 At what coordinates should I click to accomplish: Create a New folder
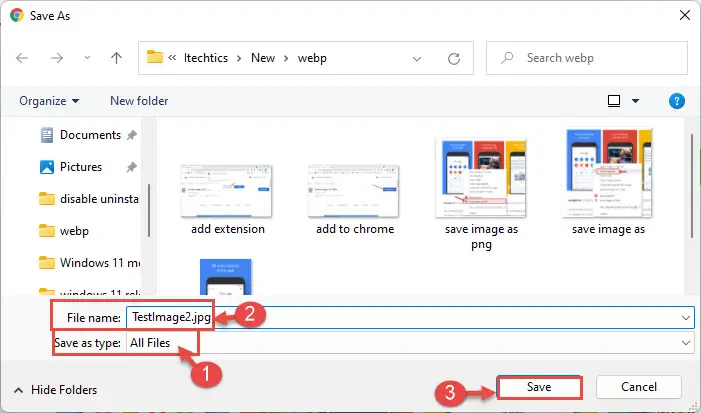coord(139,101)
